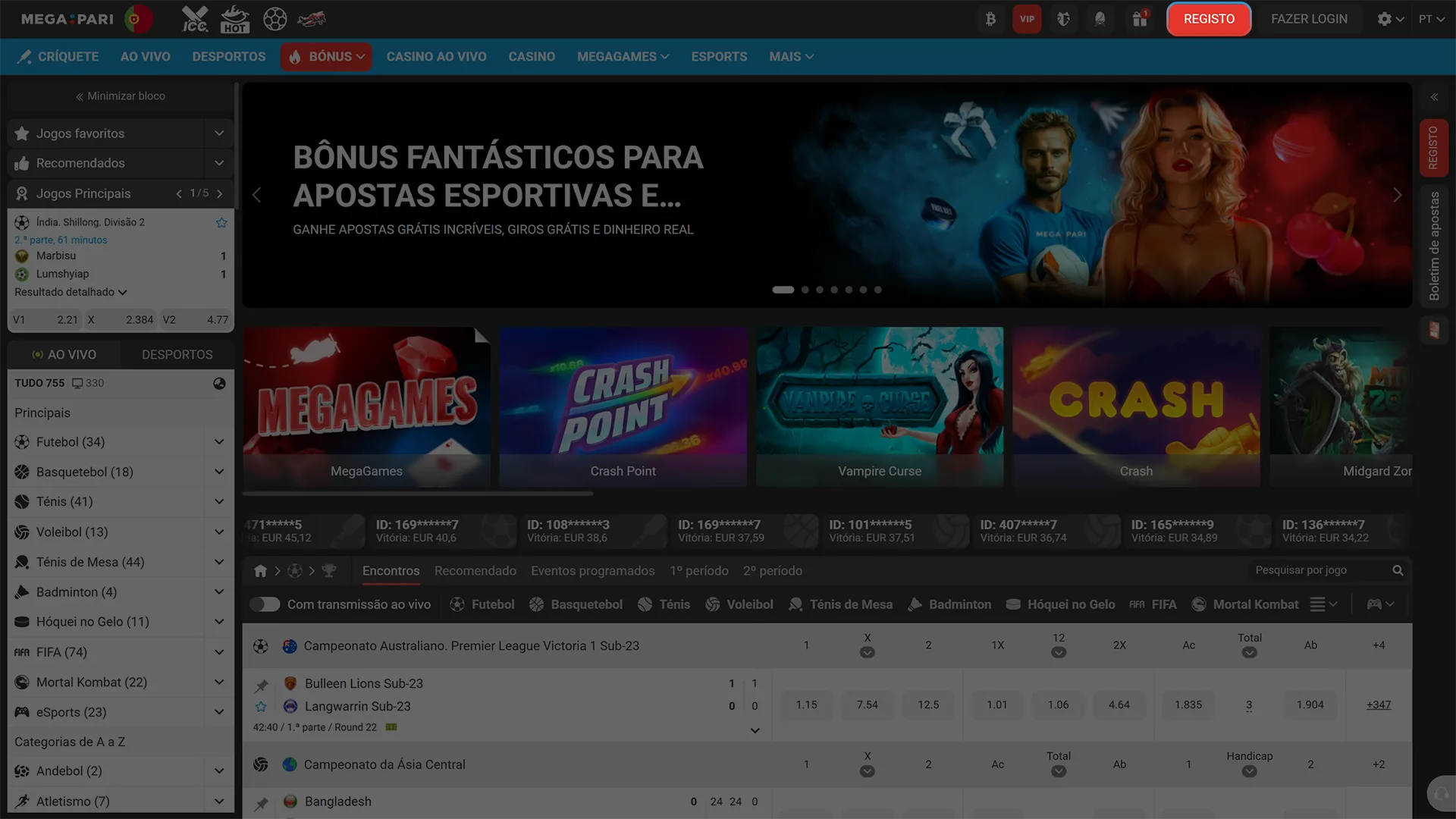Filter matches by Basquetebol
The height and width of the screenshot is (819, 1456).
tap(576, 604)
